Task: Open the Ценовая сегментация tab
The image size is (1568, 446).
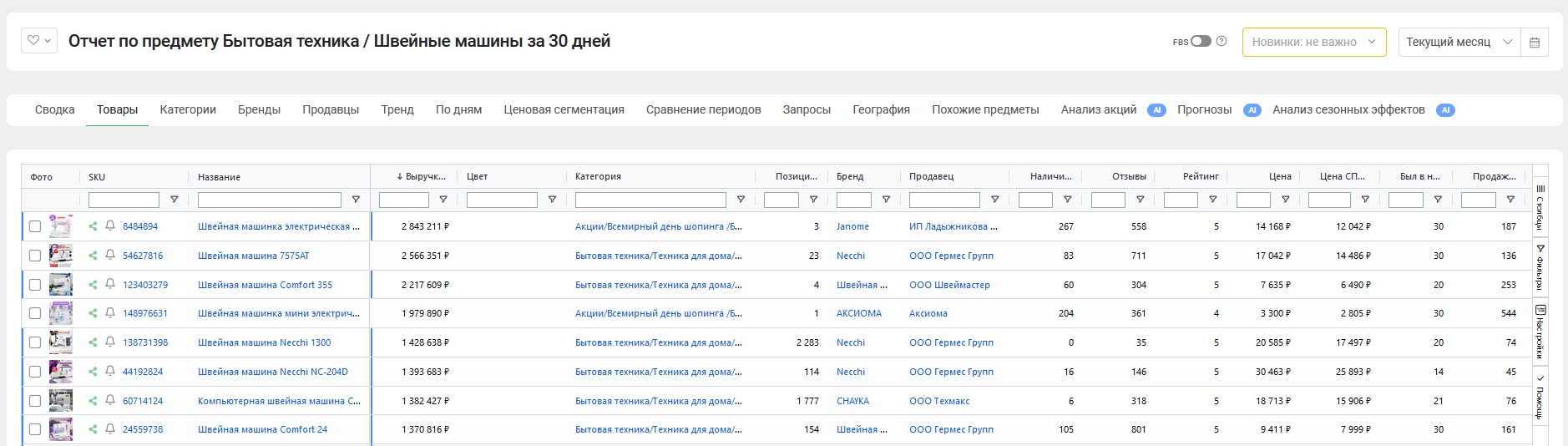Action: [x=564, y=109]
